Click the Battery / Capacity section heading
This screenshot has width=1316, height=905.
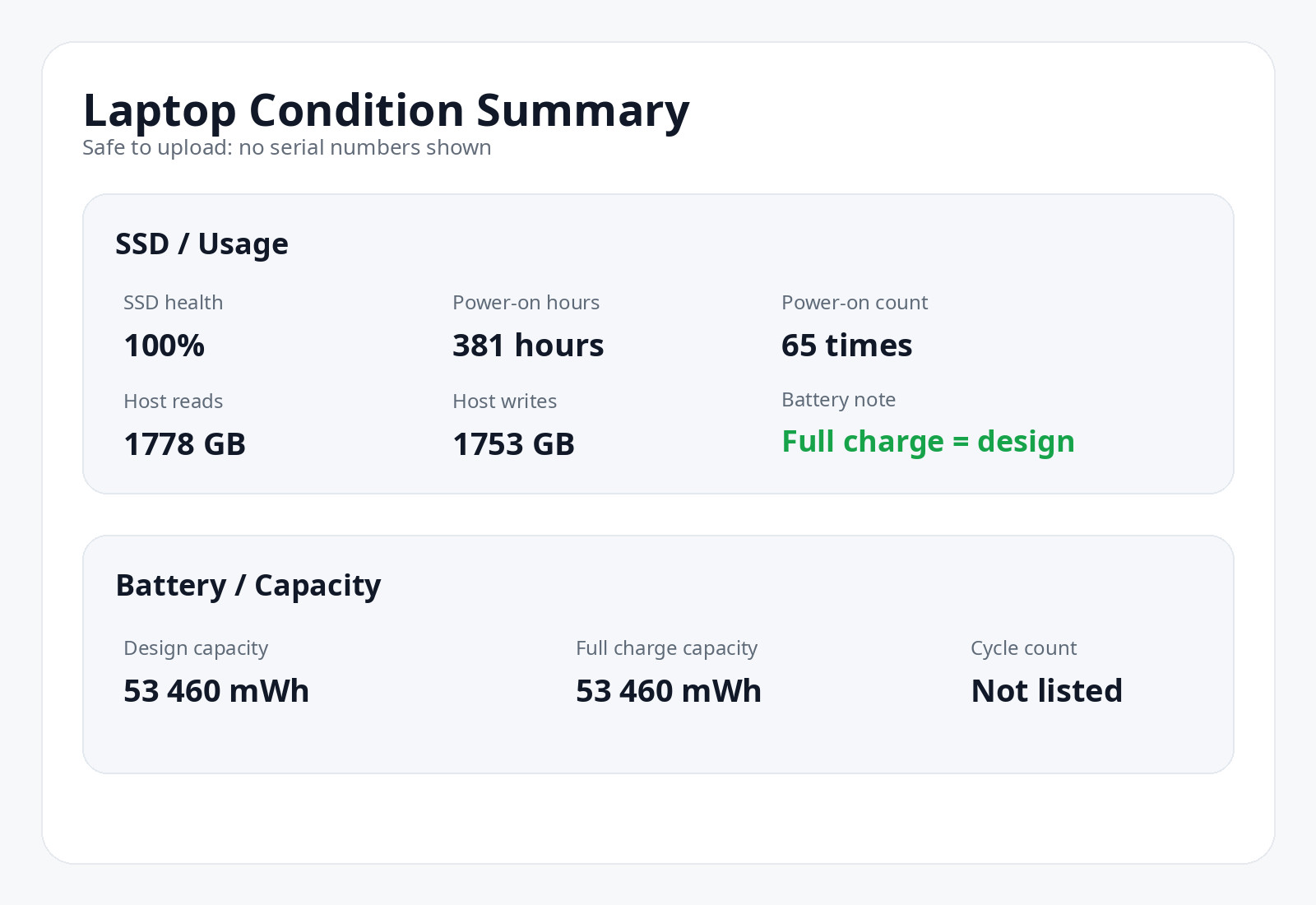coord(248,585)
